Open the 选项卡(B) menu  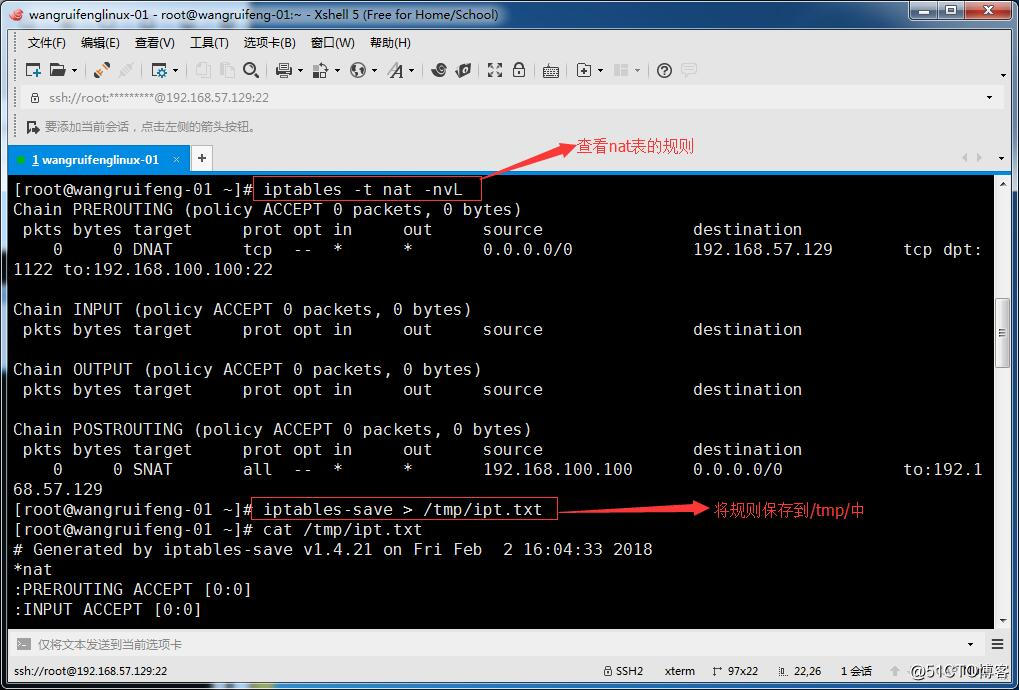click(269, 43)
